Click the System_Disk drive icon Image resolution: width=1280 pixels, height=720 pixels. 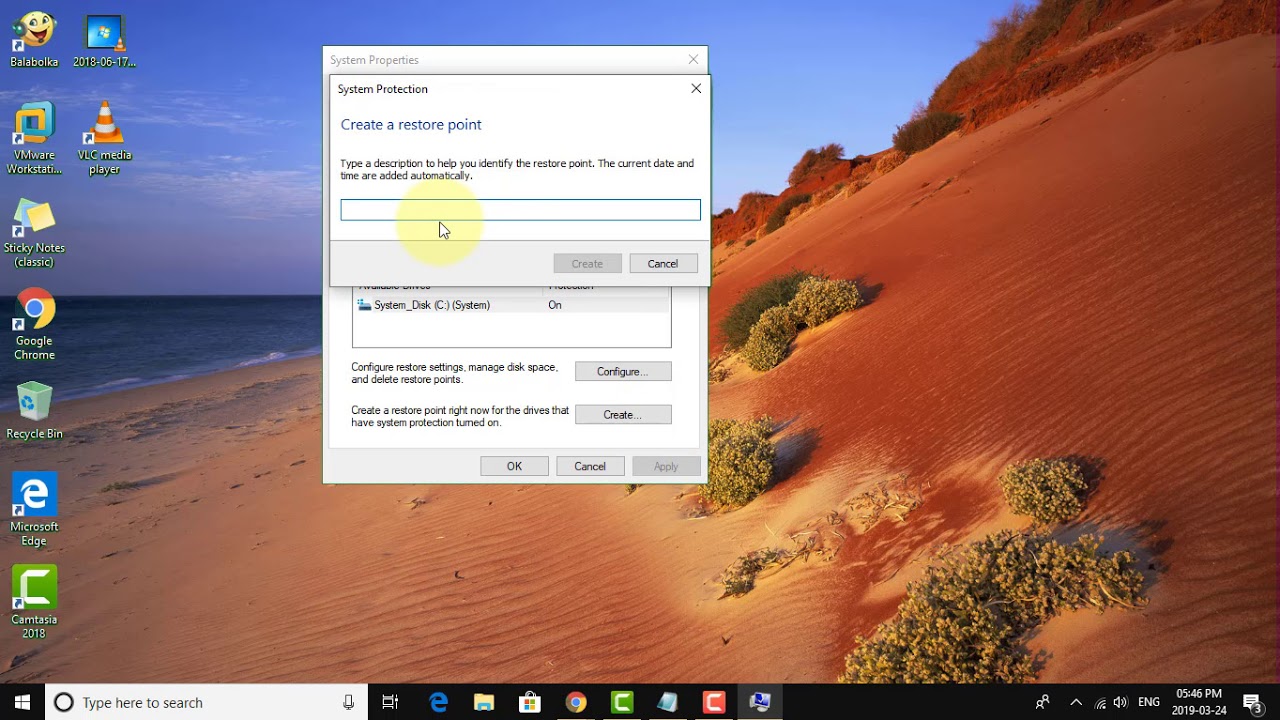(364, 305)
